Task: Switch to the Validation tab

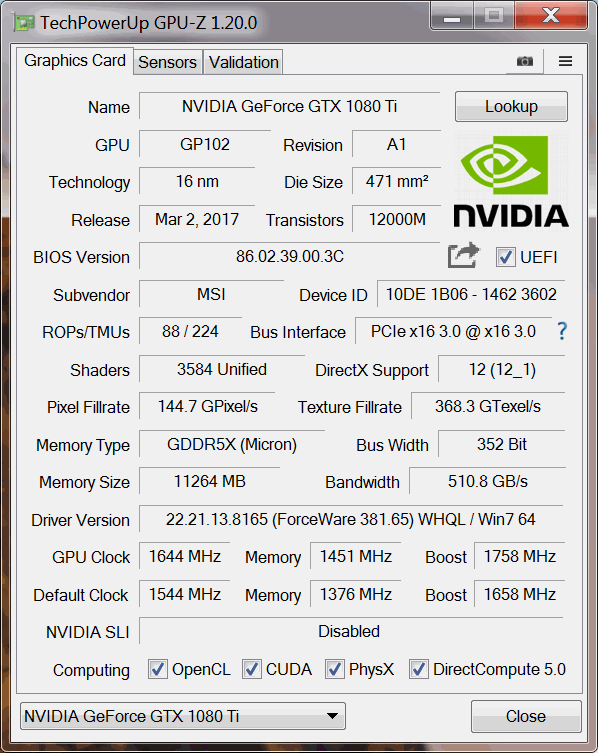Action: [x=244, y=62]
